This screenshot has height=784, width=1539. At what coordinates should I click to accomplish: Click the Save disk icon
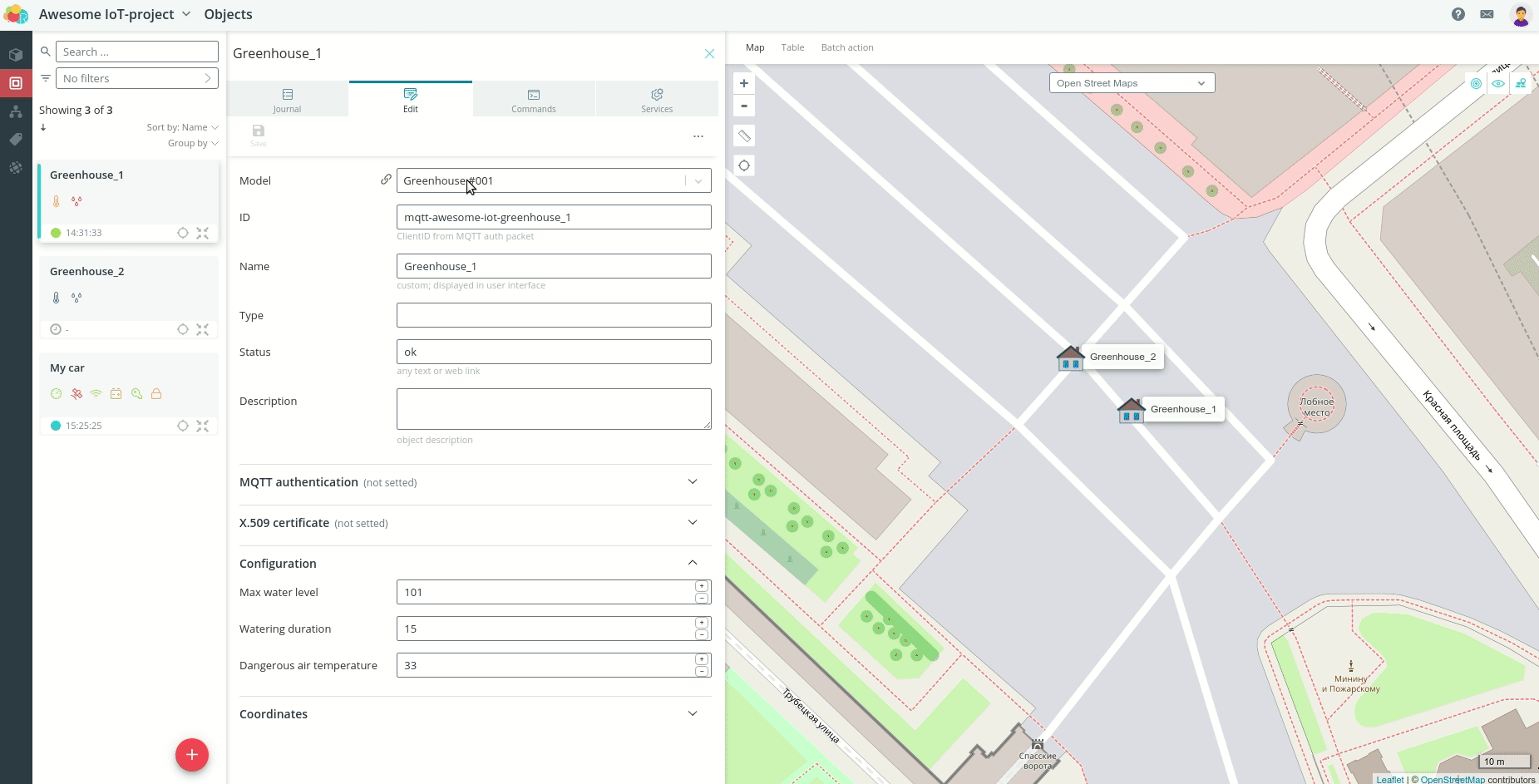tap(259, 135)
